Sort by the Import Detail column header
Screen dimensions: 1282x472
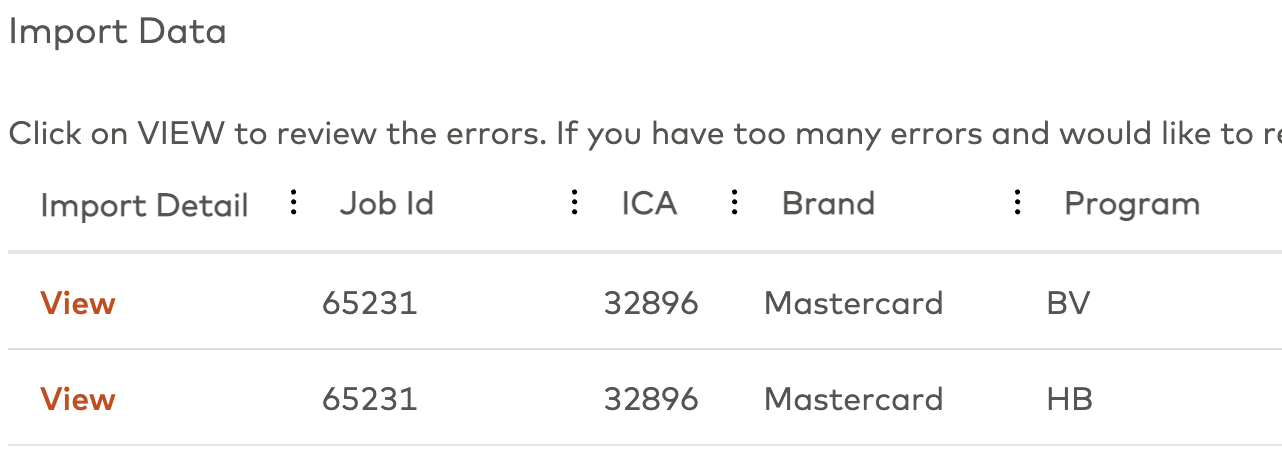click(144, 205)
